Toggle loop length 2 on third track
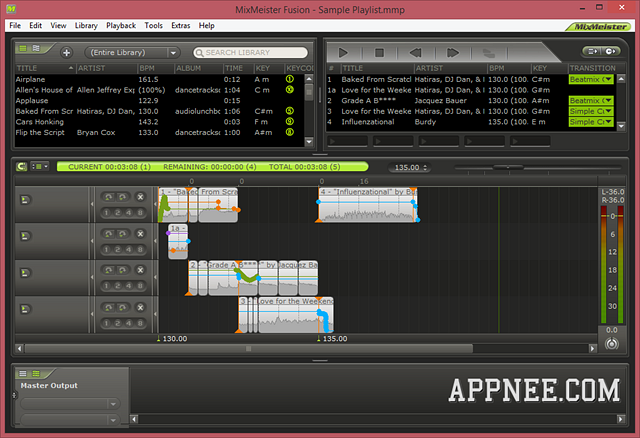640x438 pixels. (118, 286)
